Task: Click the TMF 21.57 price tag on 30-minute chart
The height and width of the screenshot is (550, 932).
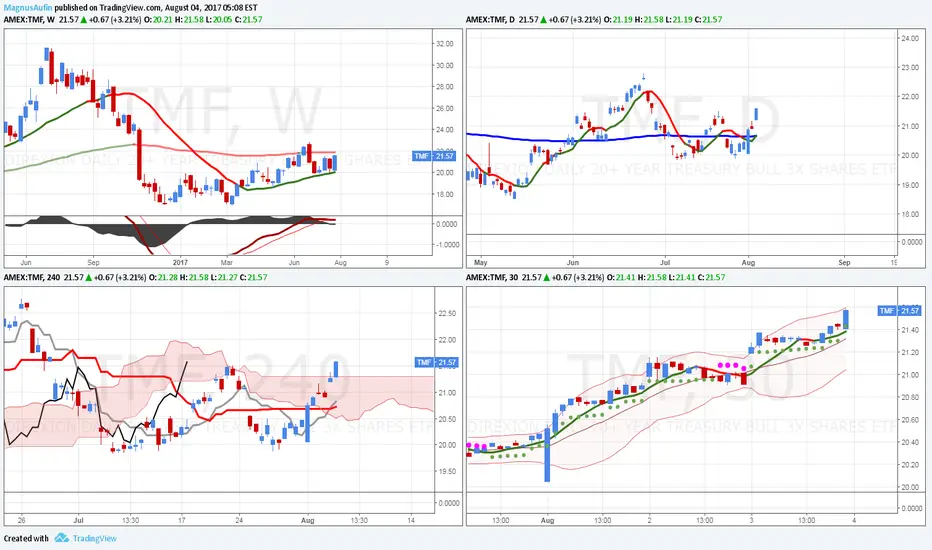Action: [899, 310]
